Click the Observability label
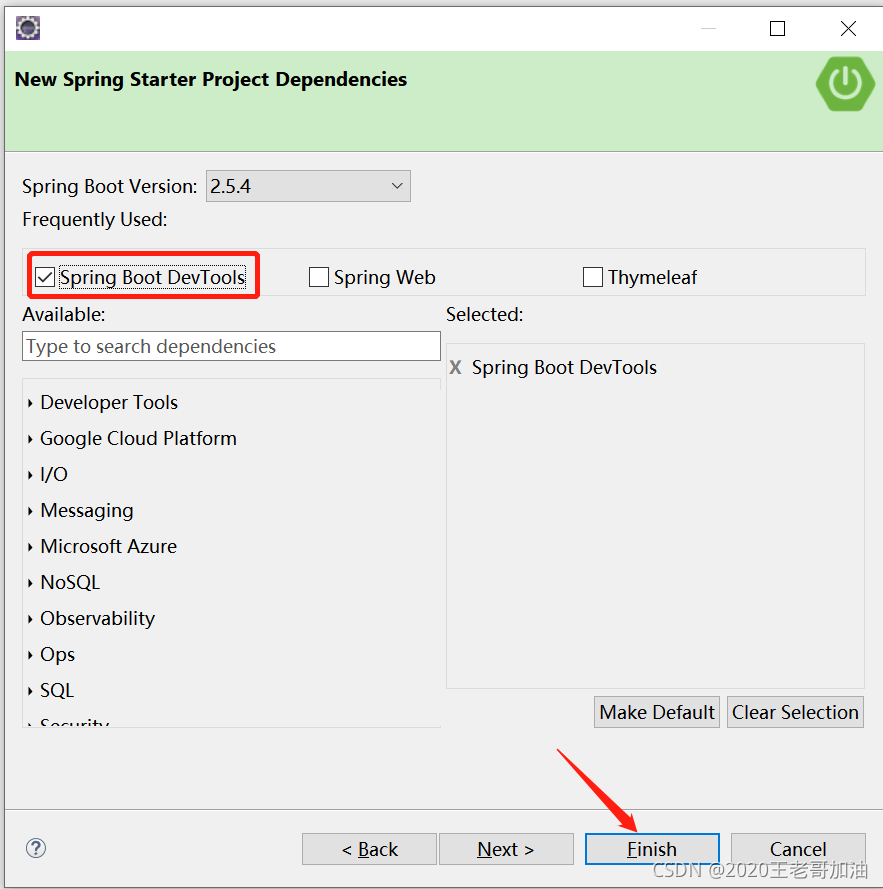 [98, 619]
